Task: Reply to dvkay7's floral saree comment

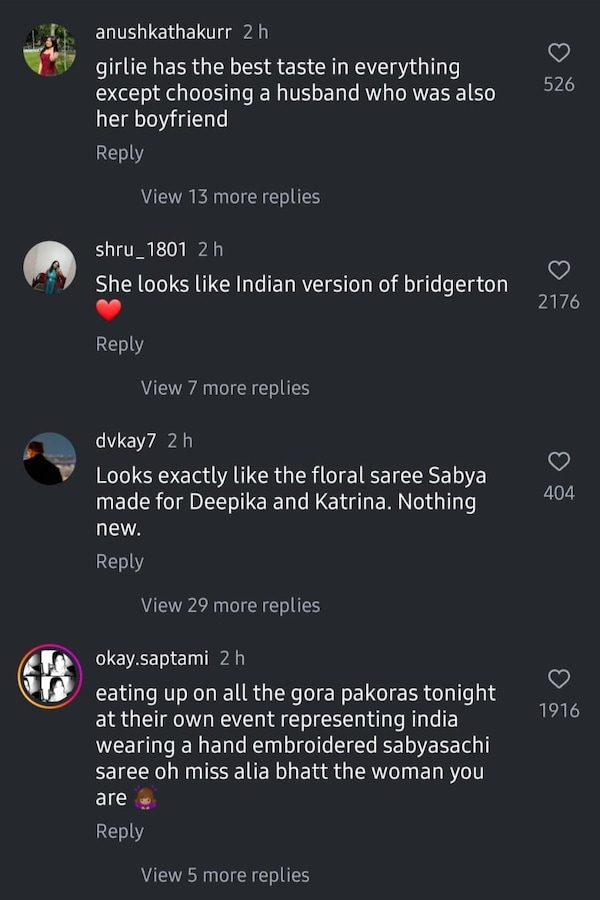Action: click(119, 562)
